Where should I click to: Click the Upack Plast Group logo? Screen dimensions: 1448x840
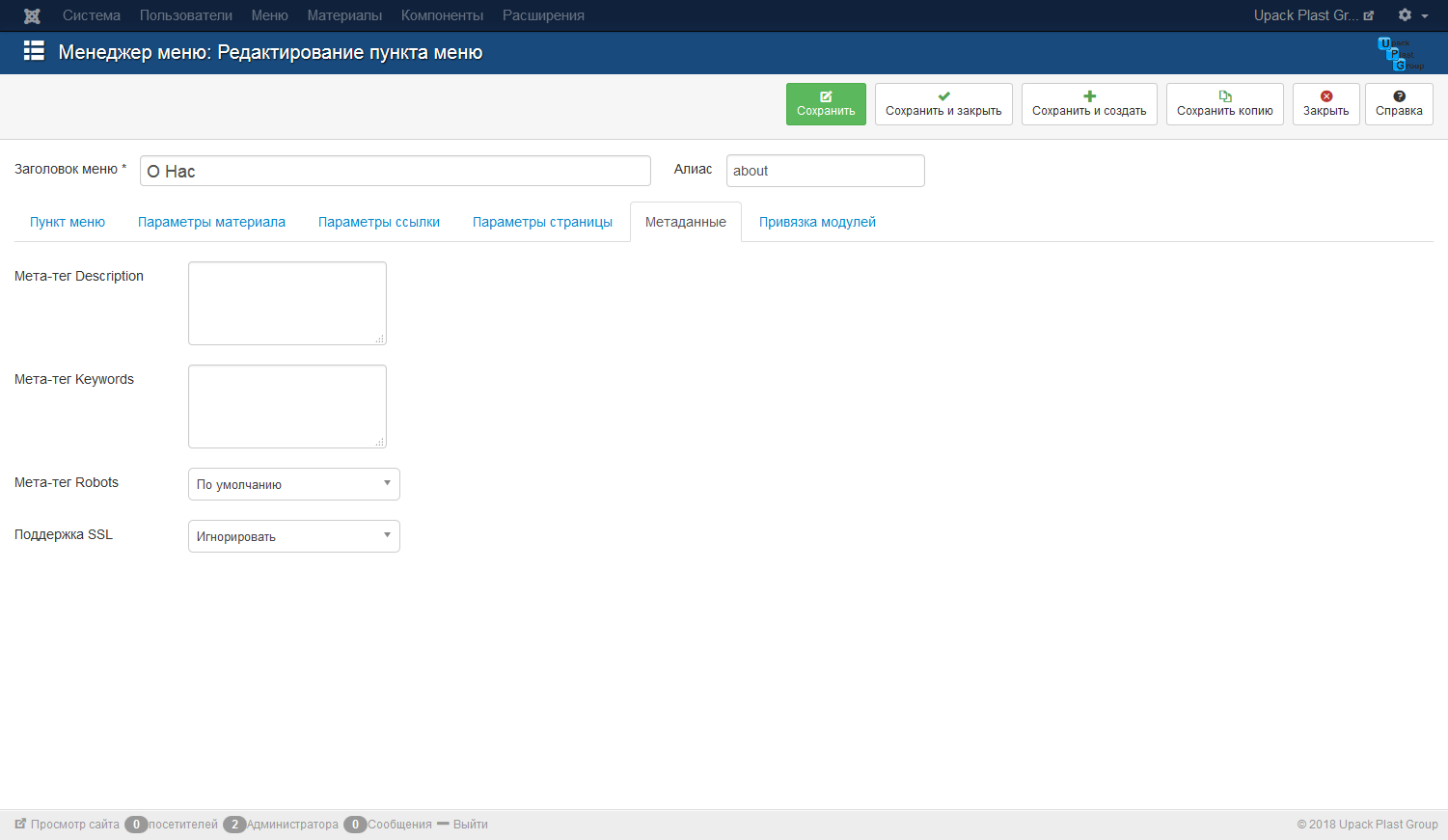pyautogui.click(x=1401, y=53)
